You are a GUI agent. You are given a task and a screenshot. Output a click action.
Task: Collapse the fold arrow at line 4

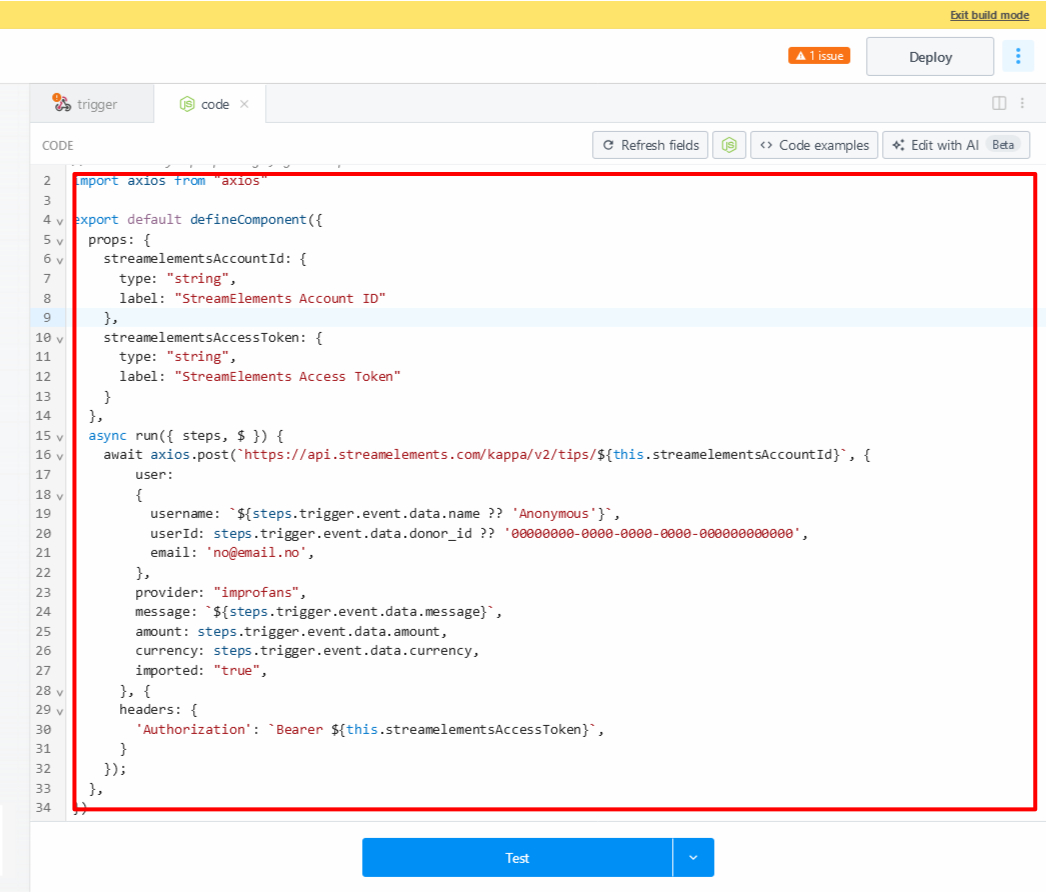pos(59,221)
